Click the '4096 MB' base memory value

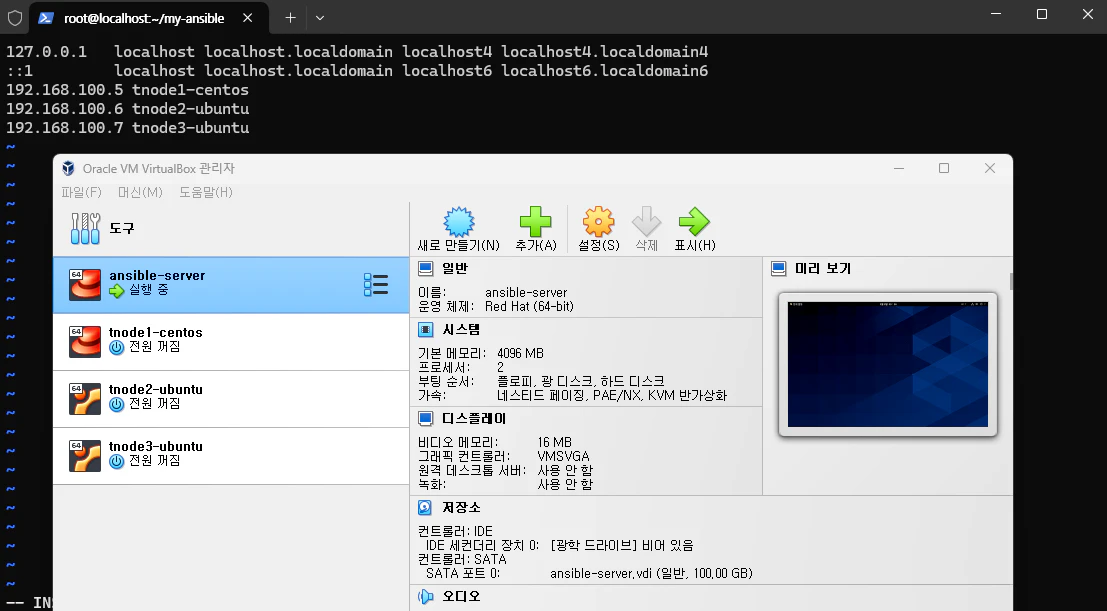point(520,353)
